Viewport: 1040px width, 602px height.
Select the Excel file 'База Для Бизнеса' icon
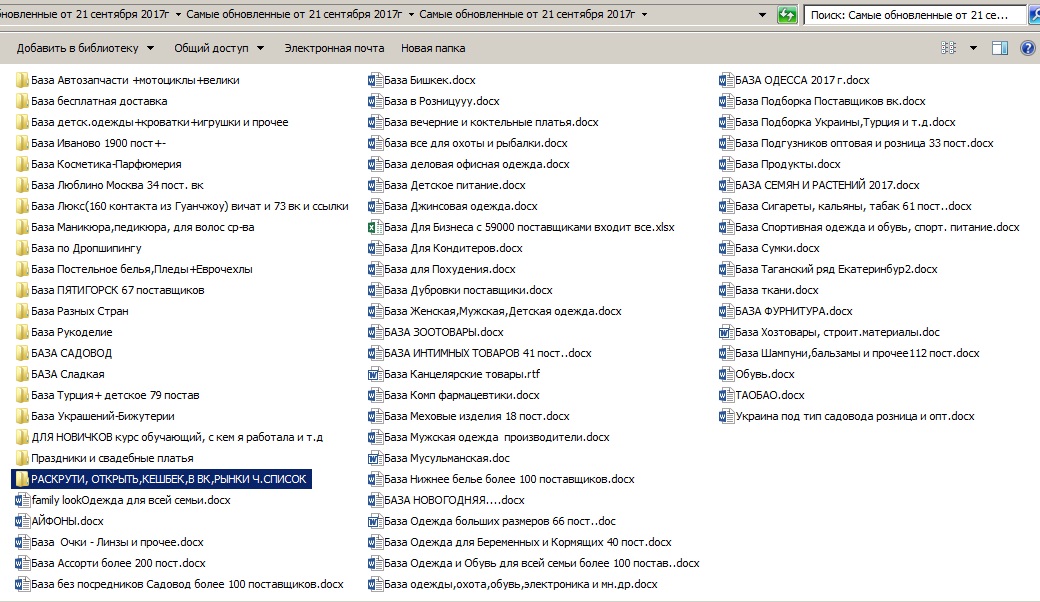click(376, 227)
